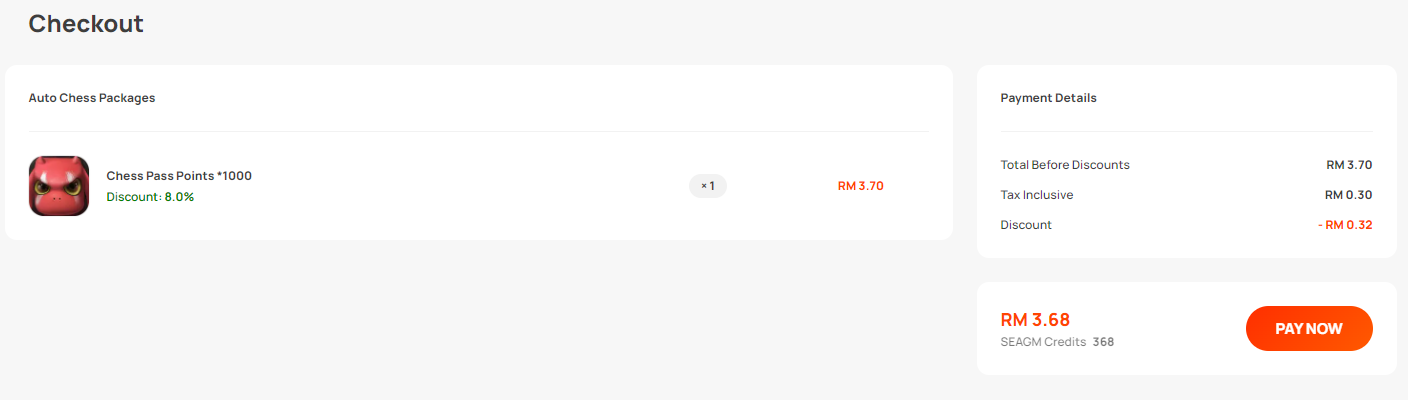This screenshot has height=400, width=1408.
Task: Click the *1000 points quantity in product name
Action: [x=234, y=176]
